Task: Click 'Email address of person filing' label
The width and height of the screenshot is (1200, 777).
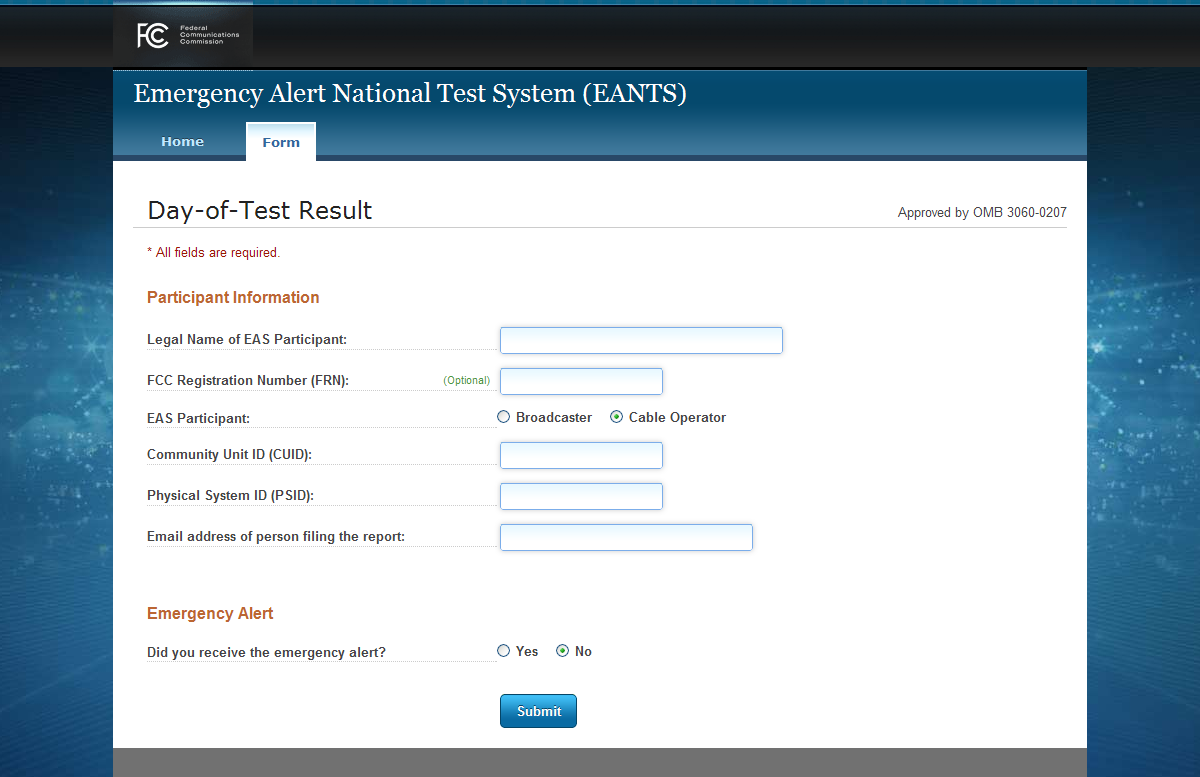Action: [x=276, y=537]
